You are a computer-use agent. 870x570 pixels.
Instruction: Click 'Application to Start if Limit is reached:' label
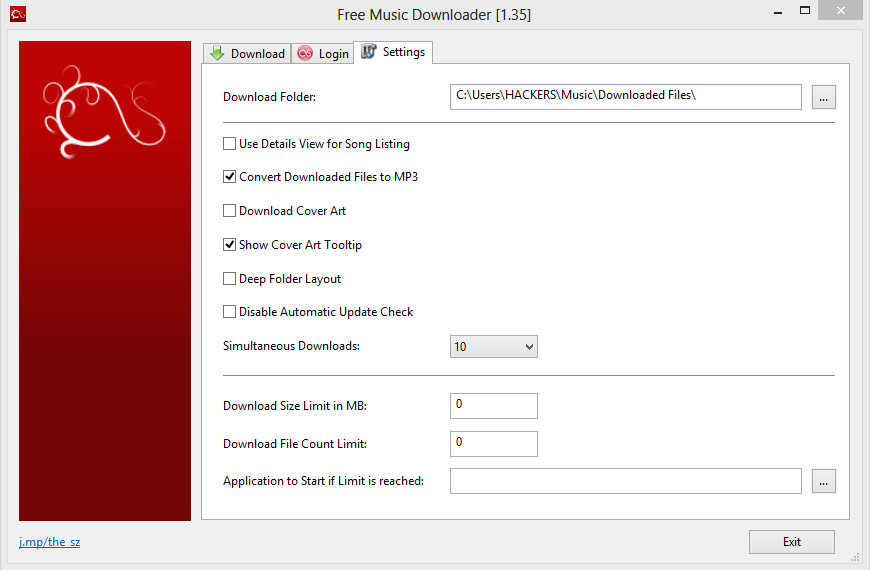323,481
